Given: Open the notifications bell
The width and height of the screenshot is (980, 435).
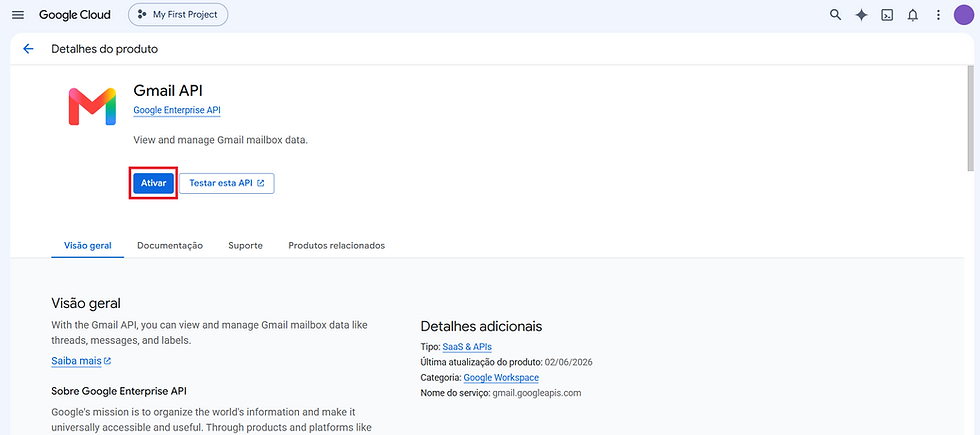Looking at the screenshot, I should (x=912, y=15).
